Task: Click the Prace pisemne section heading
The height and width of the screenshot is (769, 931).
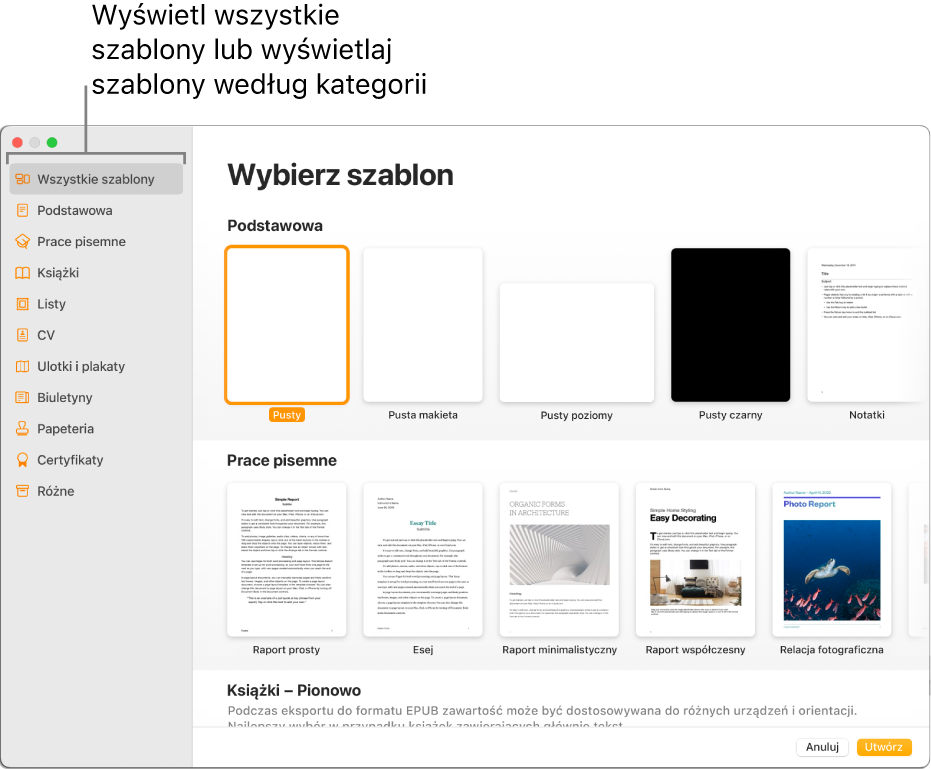Action: [281, 460]
